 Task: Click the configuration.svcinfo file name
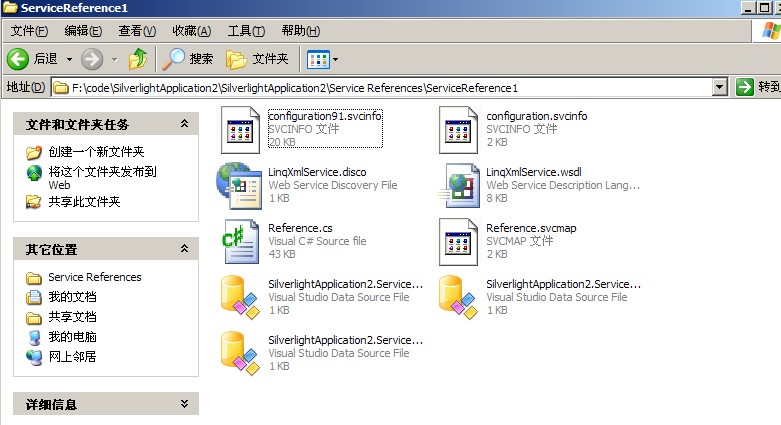click(536, 116)
